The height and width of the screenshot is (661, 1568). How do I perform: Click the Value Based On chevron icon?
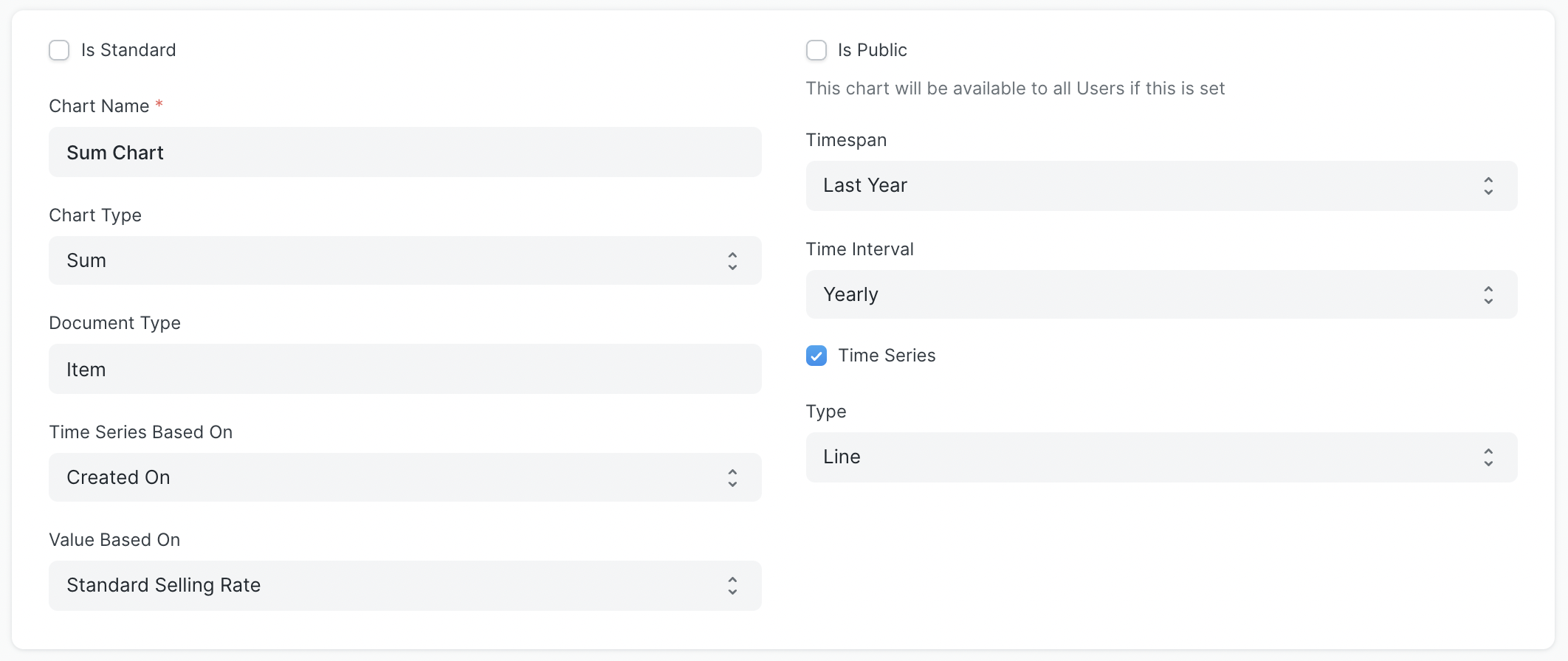click(732, 585)
